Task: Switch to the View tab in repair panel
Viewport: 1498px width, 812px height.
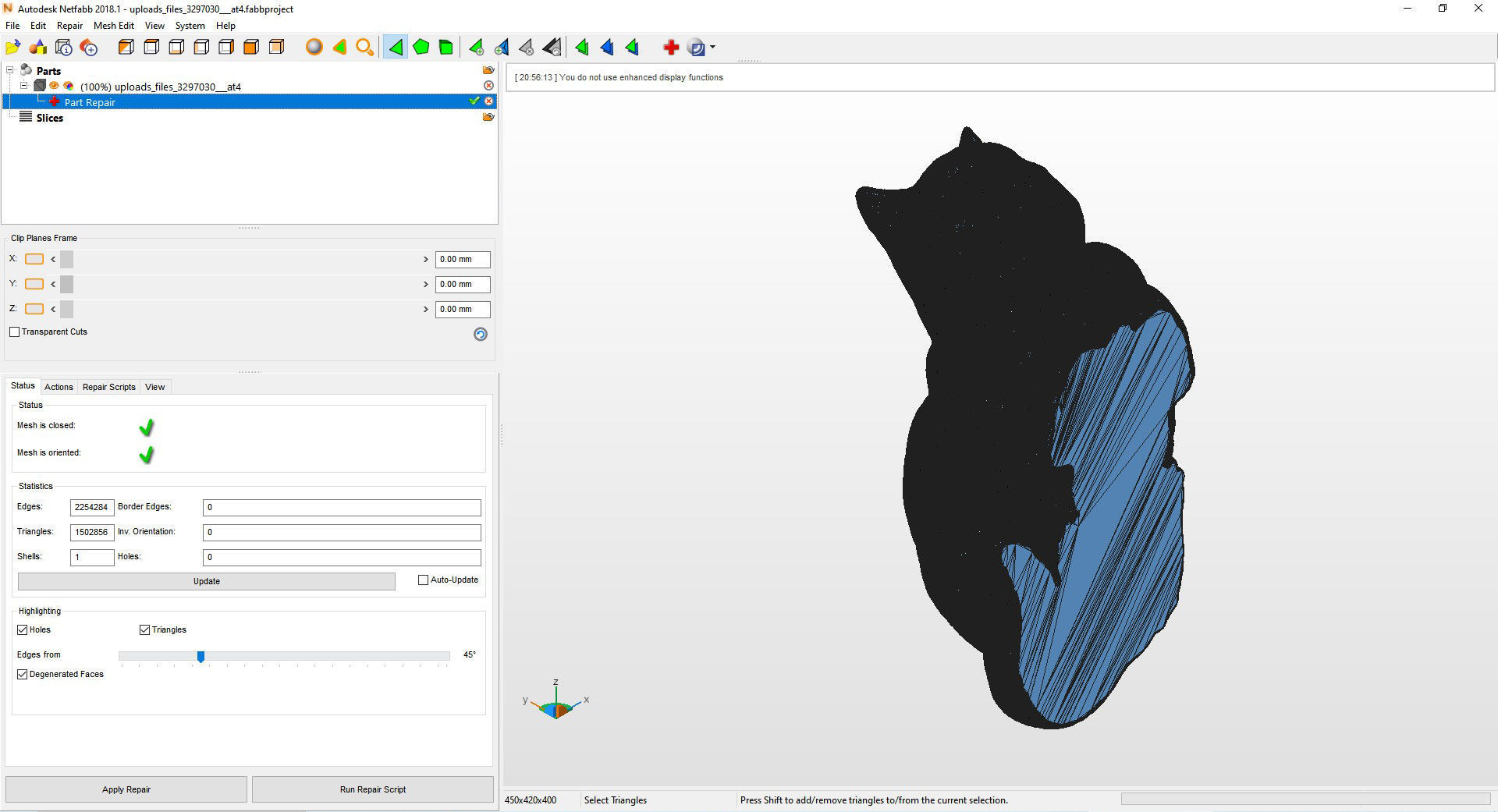Action: (155, 387)
